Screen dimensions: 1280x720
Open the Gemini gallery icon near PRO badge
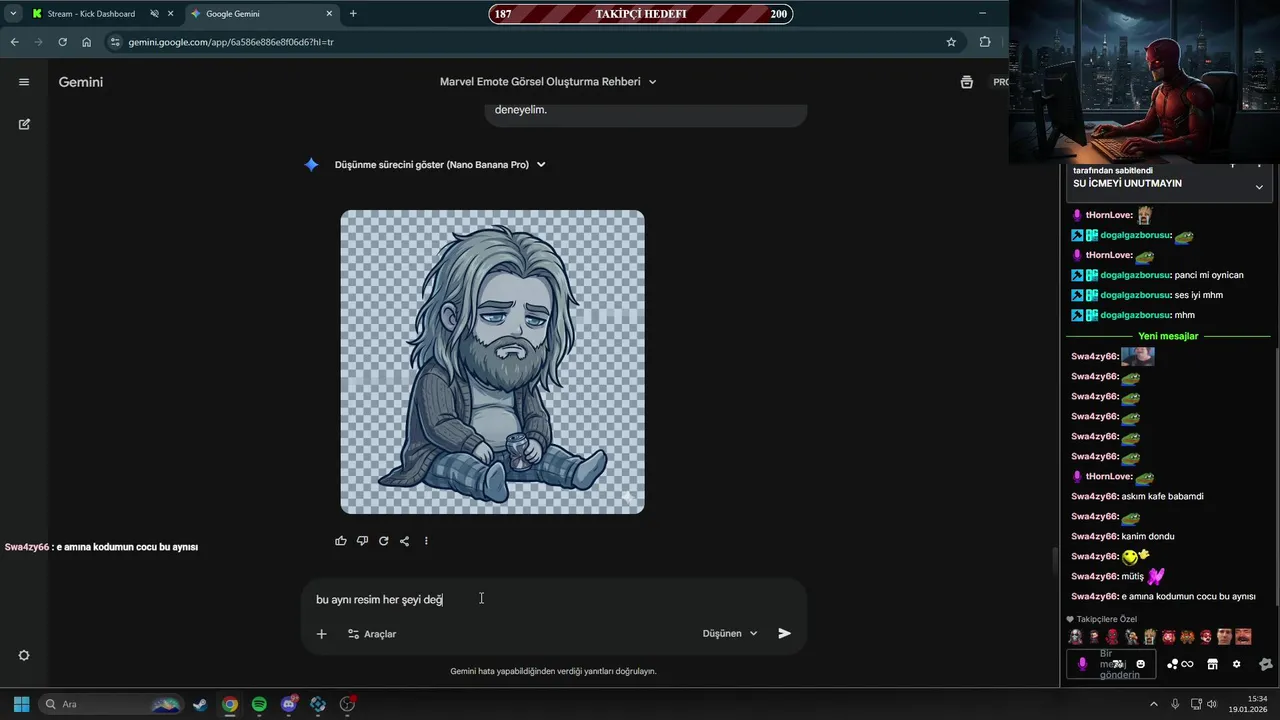click(966, 82)
